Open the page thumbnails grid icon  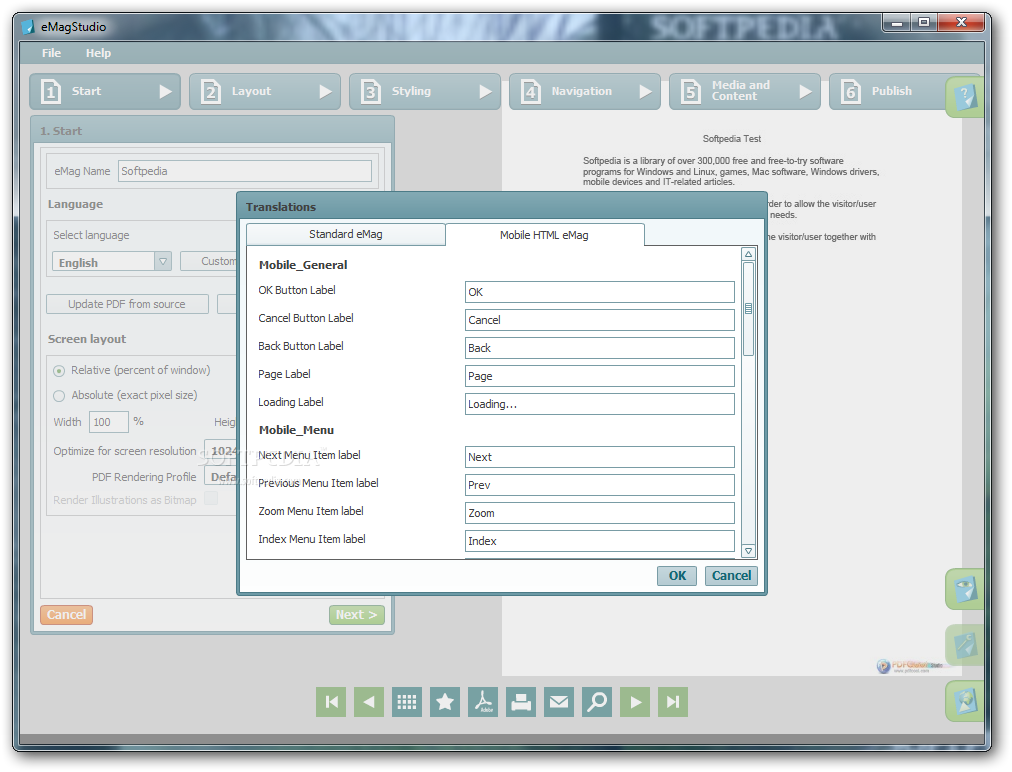407,702
